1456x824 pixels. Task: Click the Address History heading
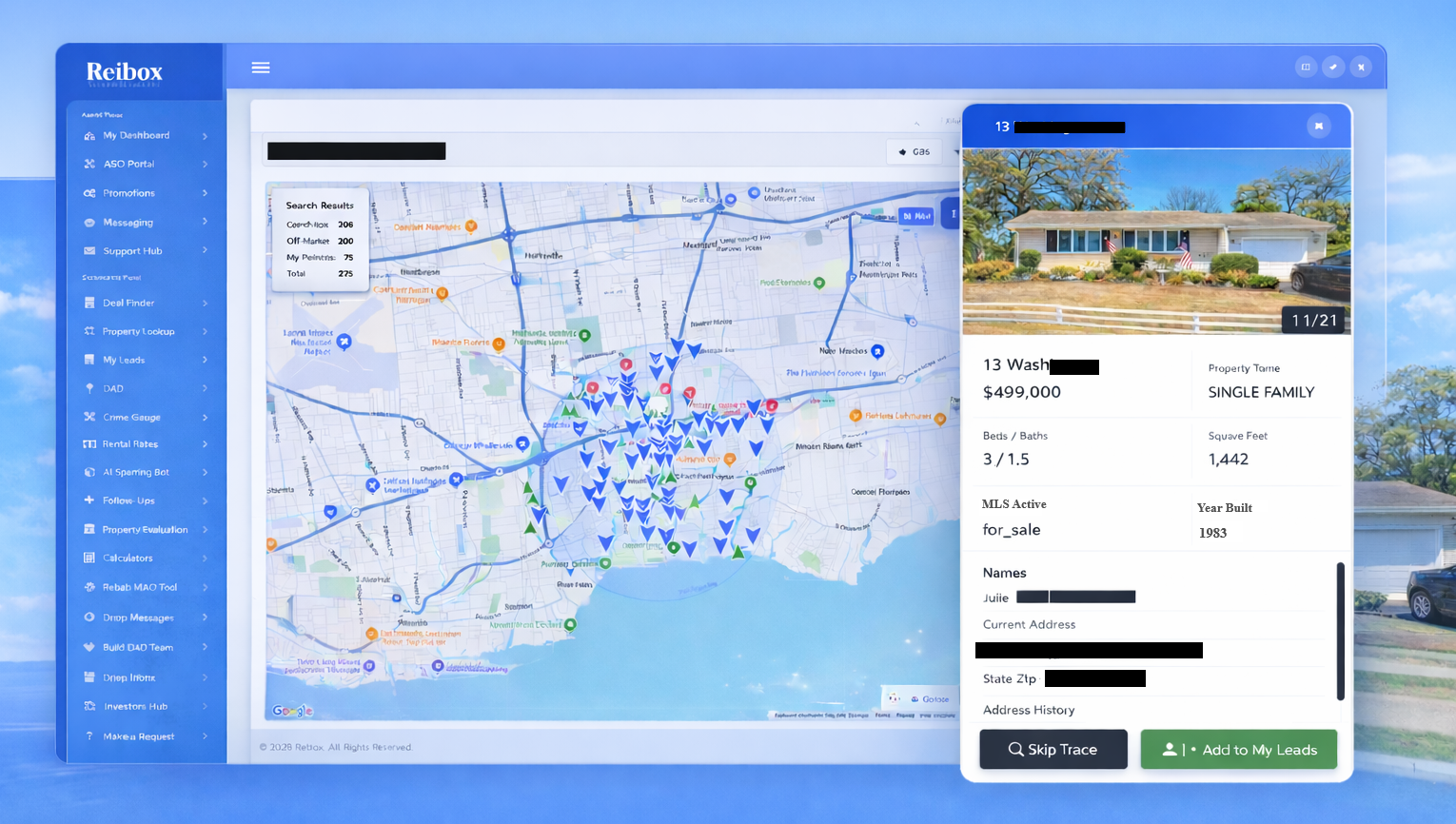(x=1029, y=710)
